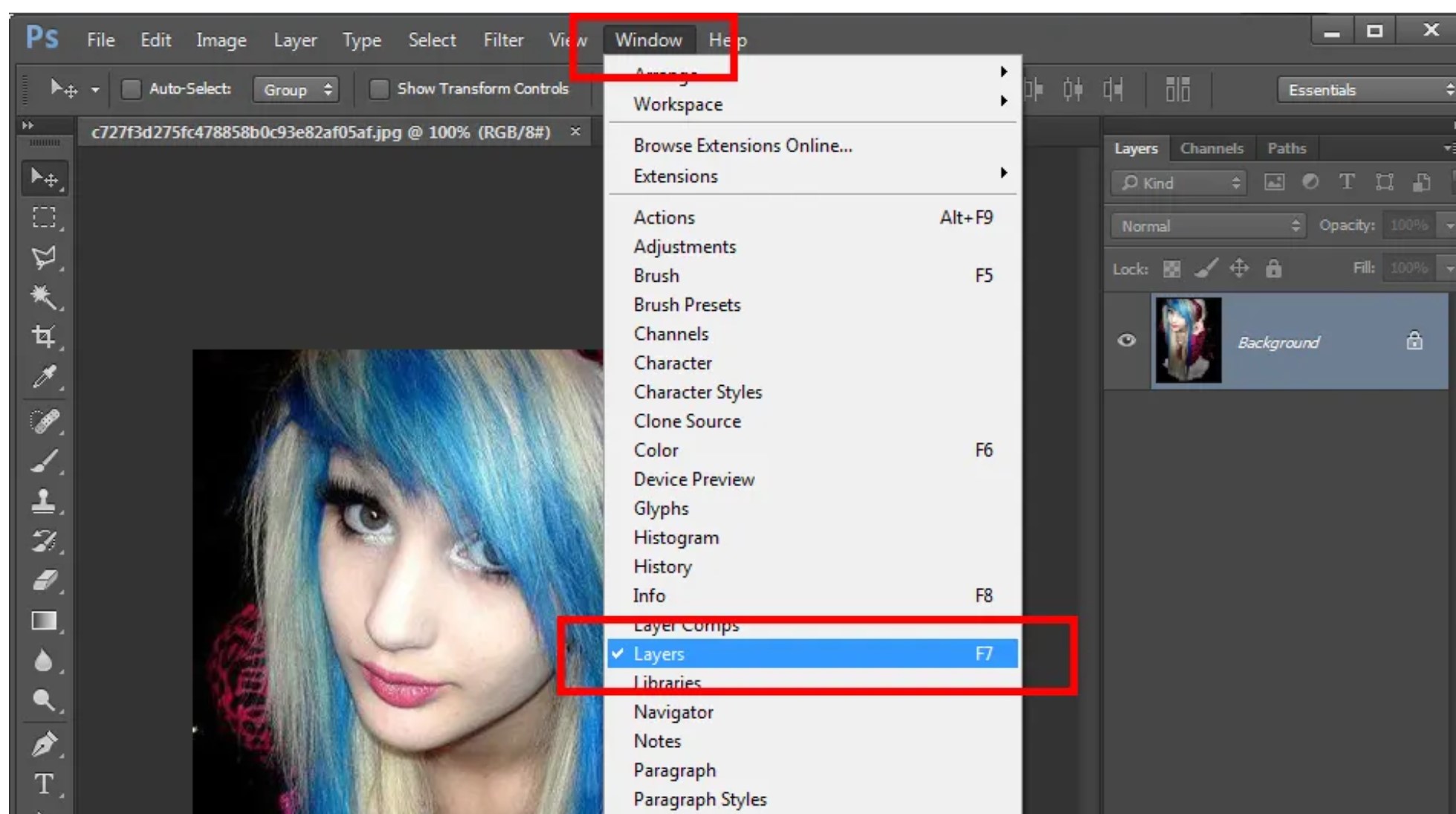Switch to the Channels tab
The image size is (1456, 814).
coord(1211,148)
